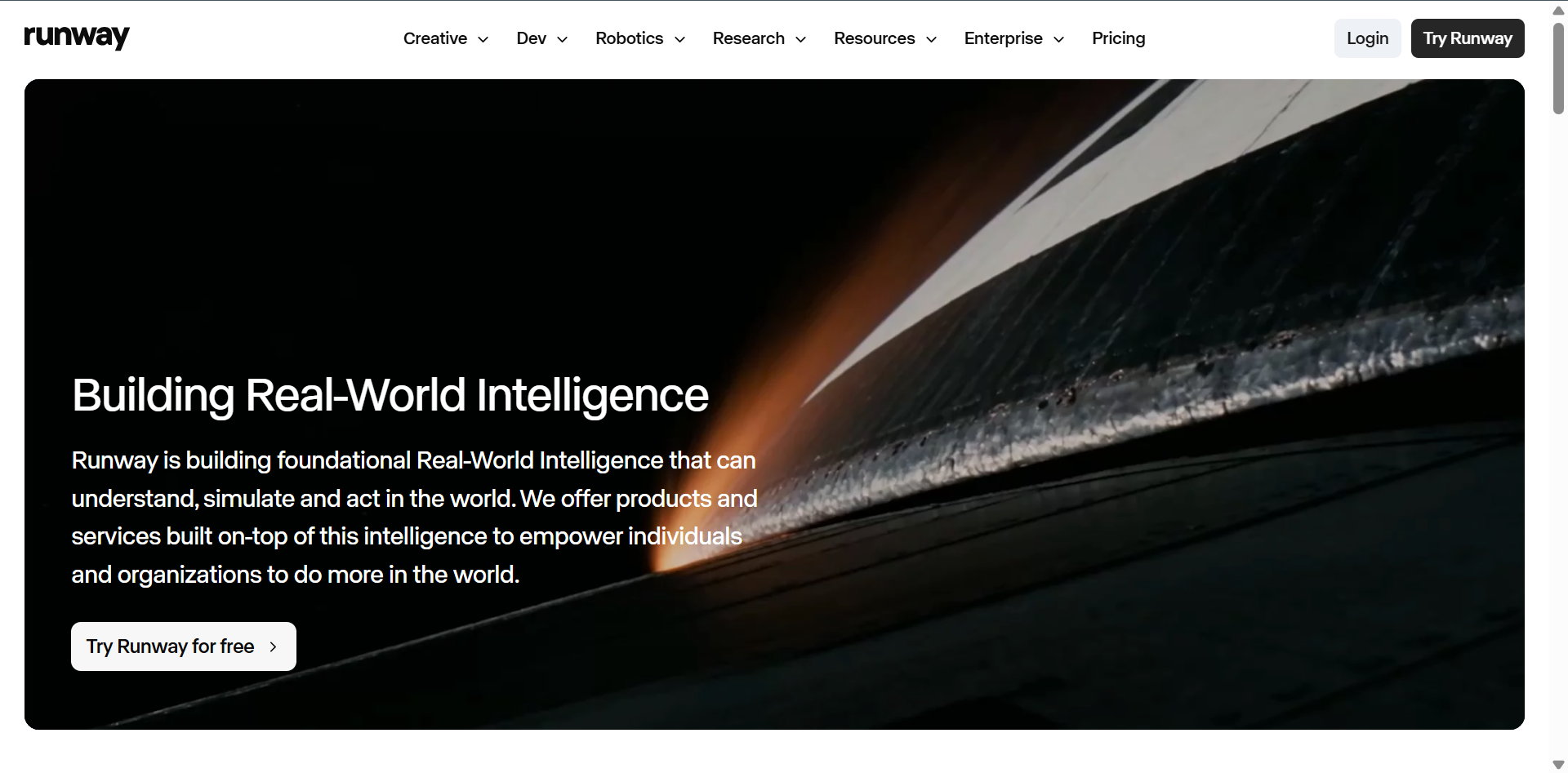Click the arrow in Try Runway for free
1568x773 pixels.
pyautogui.click(x=273, y=646)
